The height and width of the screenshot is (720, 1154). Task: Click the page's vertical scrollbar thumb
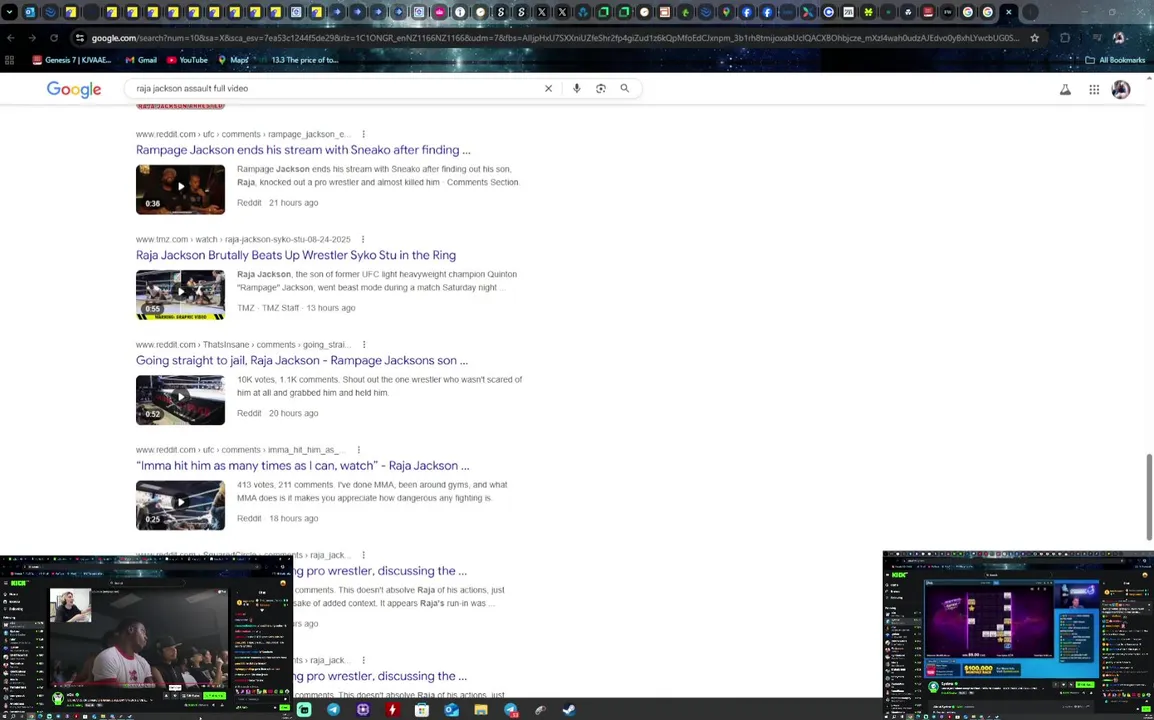1149,497
